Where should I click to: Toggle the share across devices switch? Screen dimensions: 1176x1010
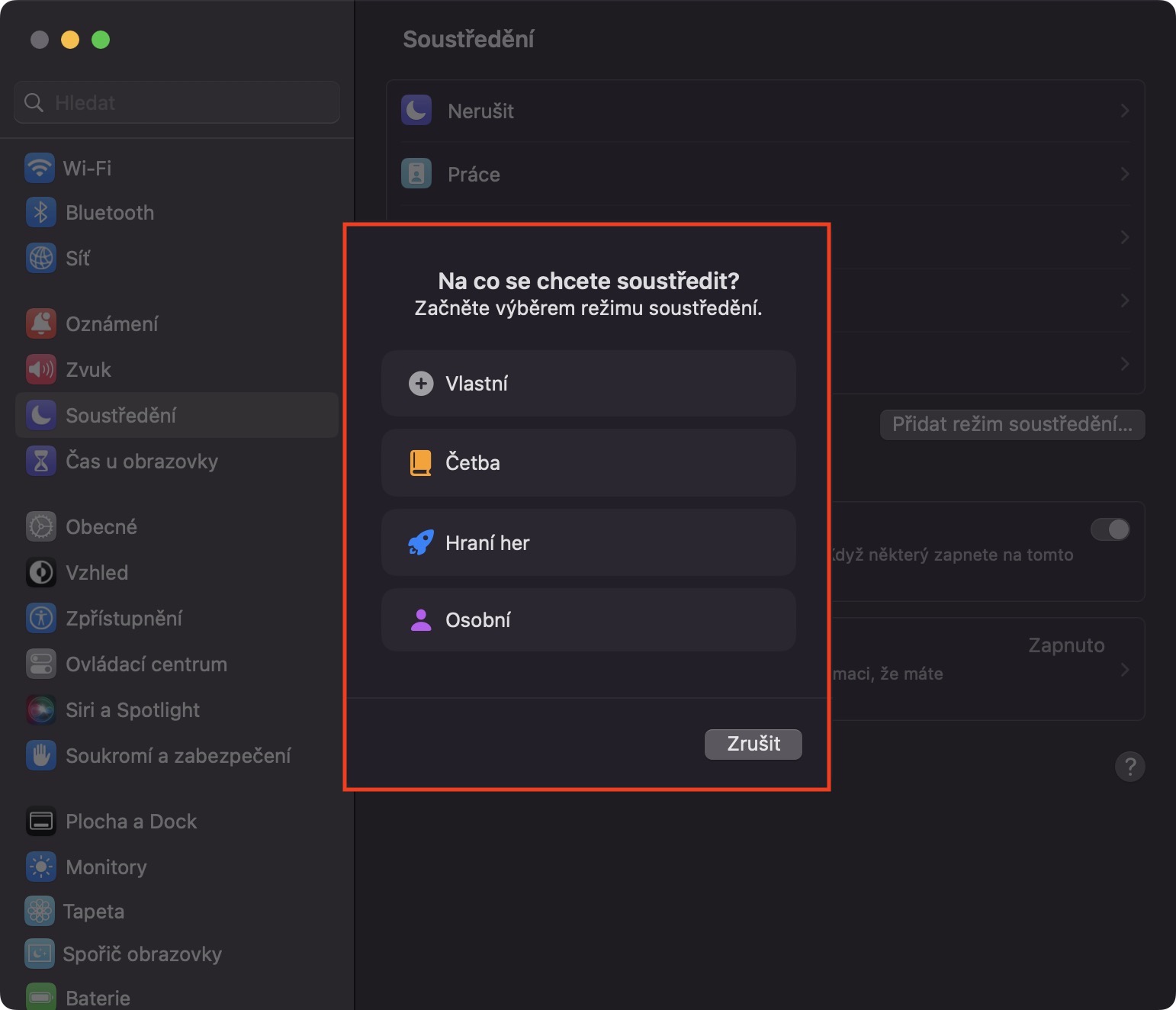(1110, 529)
